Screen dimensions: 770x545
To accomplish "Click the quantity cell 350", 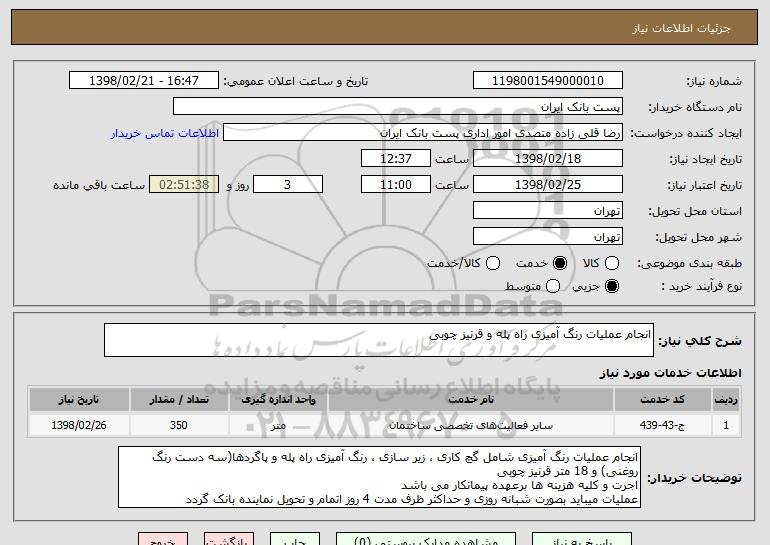I will pyautogui.click(x=179, y=425).
